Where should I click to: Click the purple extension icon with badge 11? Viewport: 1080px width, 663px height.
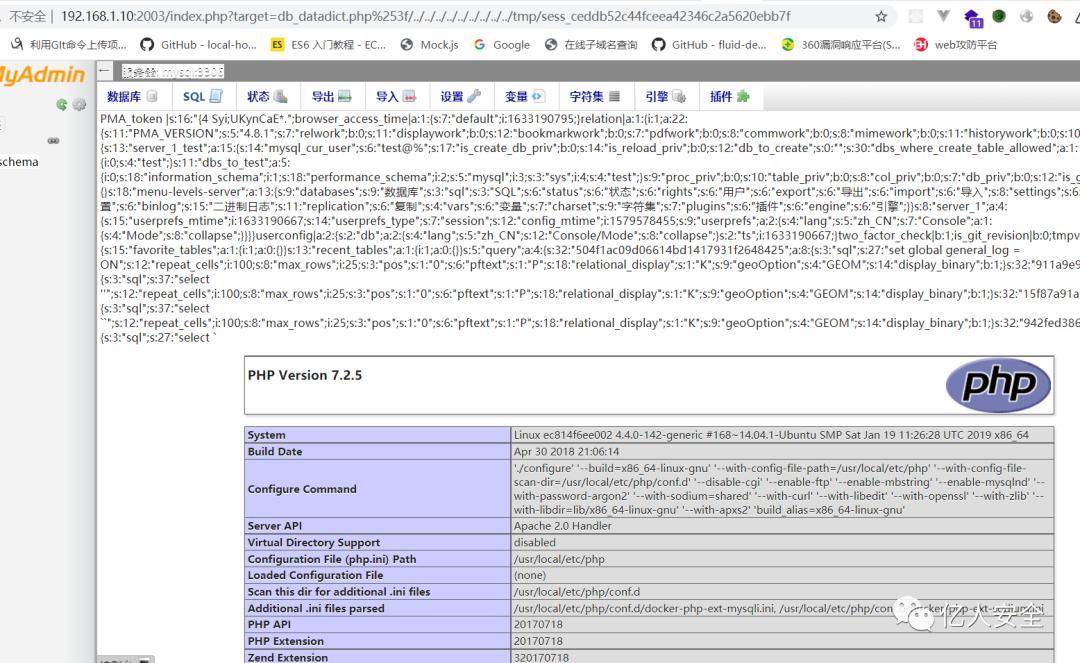pos(973,18)
